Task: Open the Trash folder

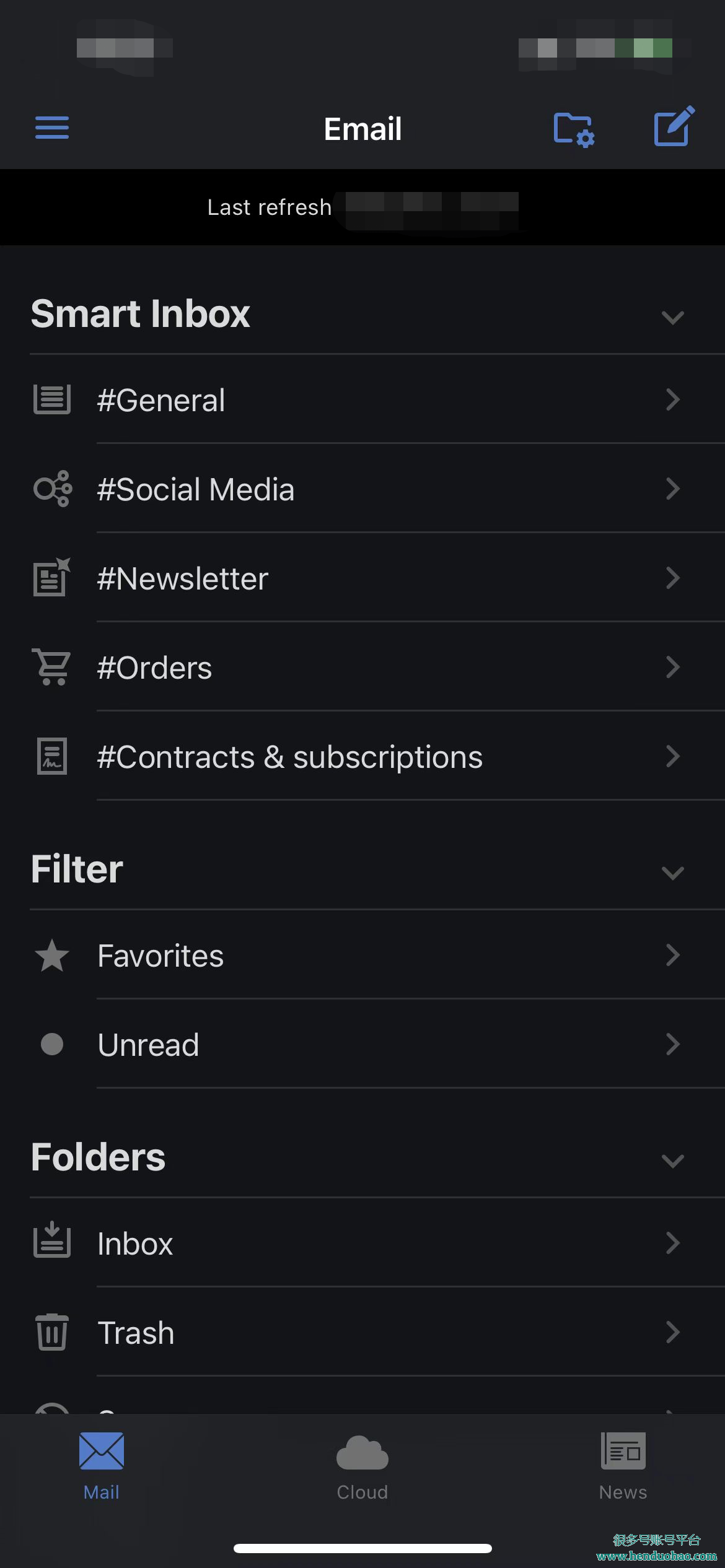Action: (362, 1332)
